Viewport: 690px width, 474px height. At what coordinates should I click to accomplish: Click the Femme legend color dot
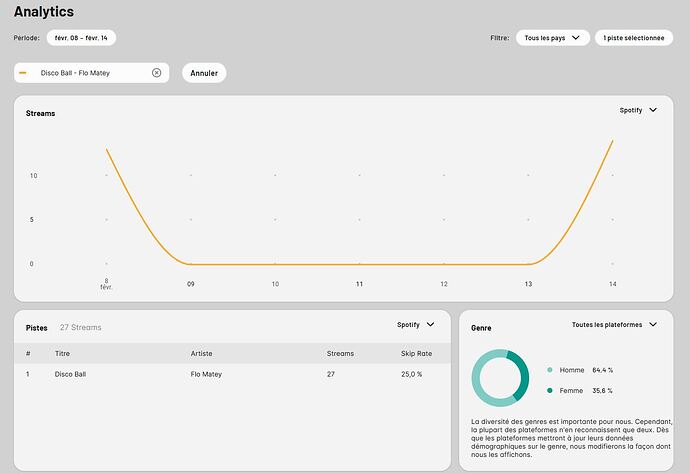550,391
